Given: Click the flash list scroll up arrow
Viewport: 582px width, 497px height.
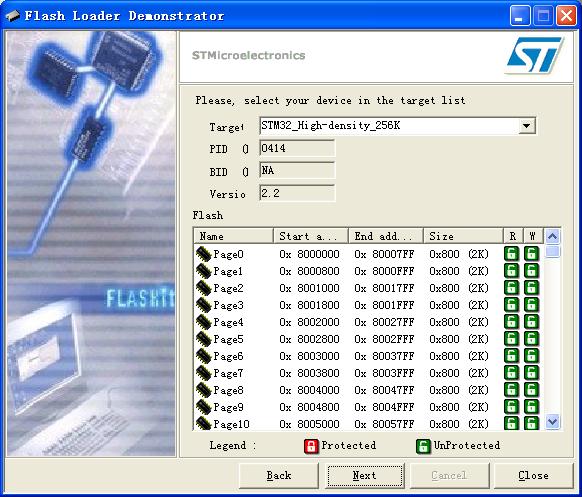Looking at the screenshot, I should point(553,236).
